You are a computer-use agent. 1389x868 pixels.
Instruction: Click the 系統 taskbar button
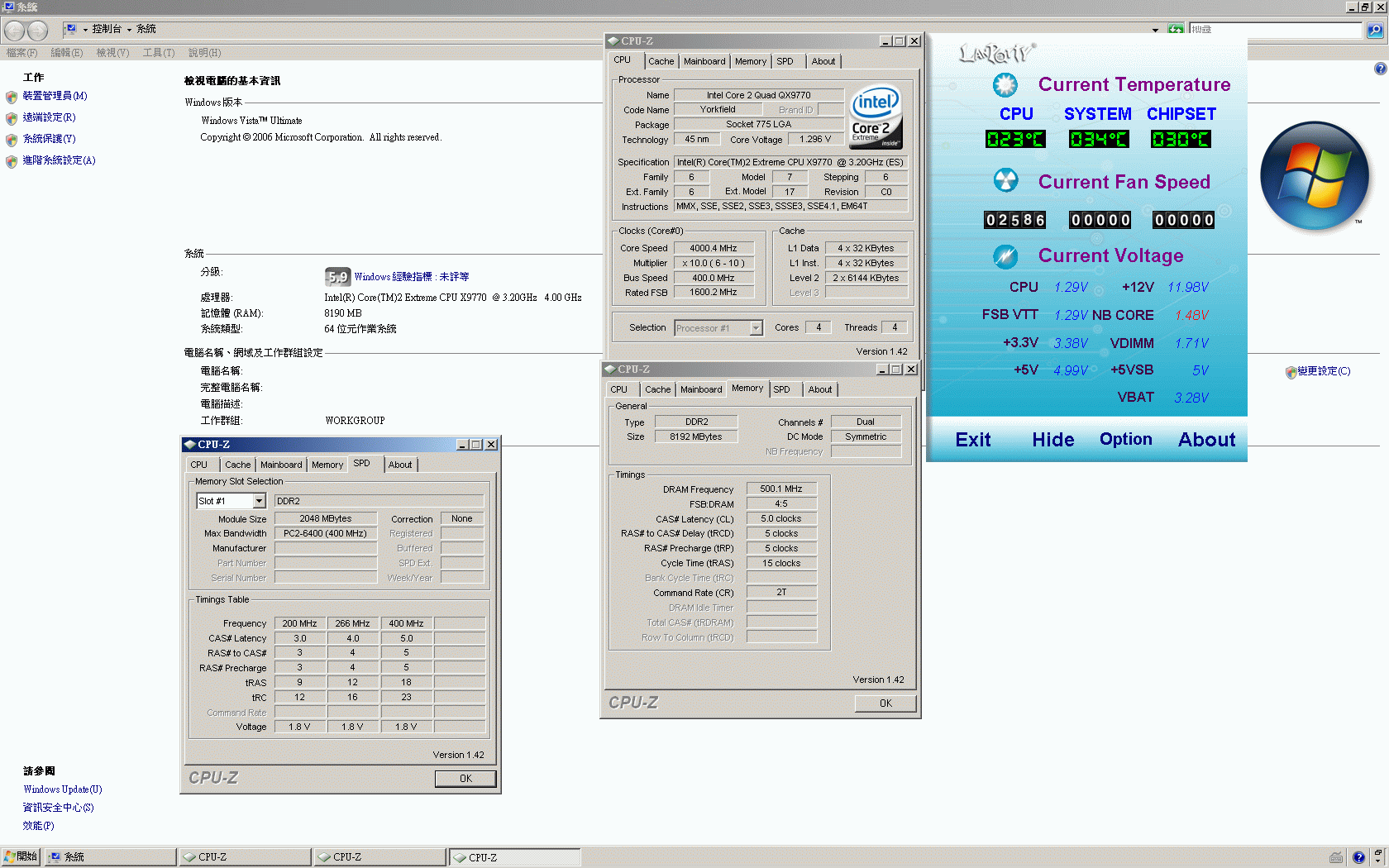111,857
